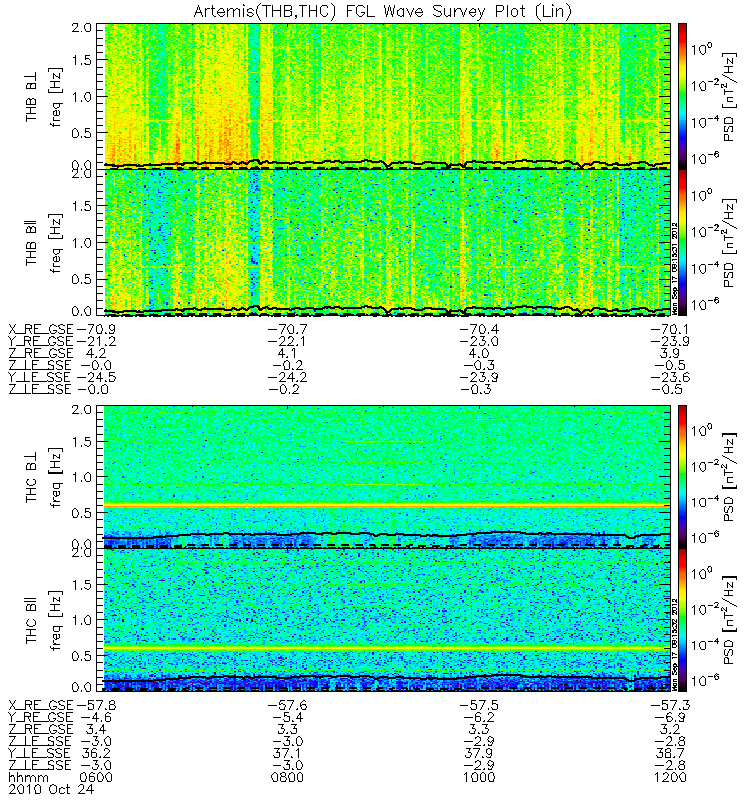Click the THC Y_LE_SSE value '36.2'

click(96, 753)
